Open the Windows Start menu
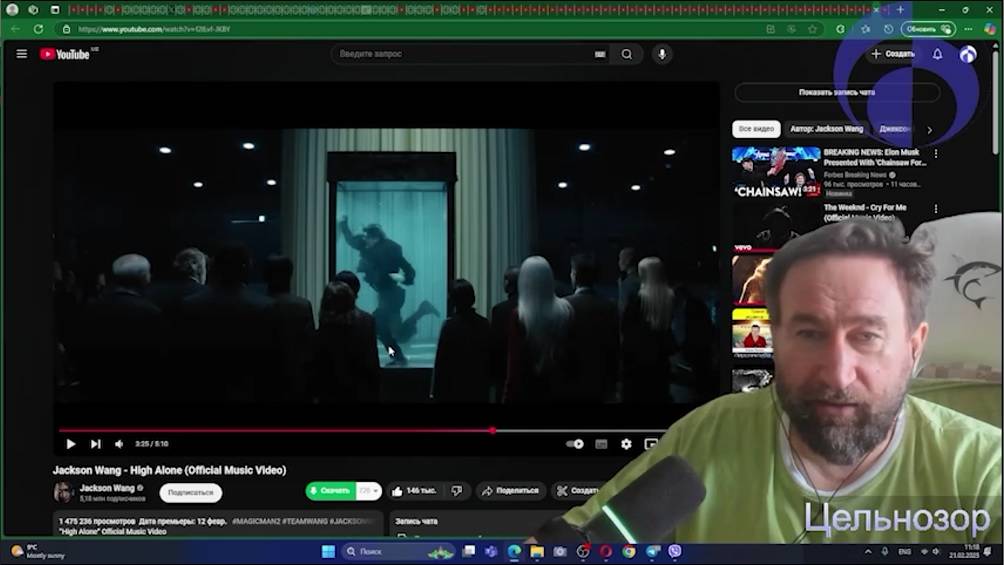 [328, 552]
